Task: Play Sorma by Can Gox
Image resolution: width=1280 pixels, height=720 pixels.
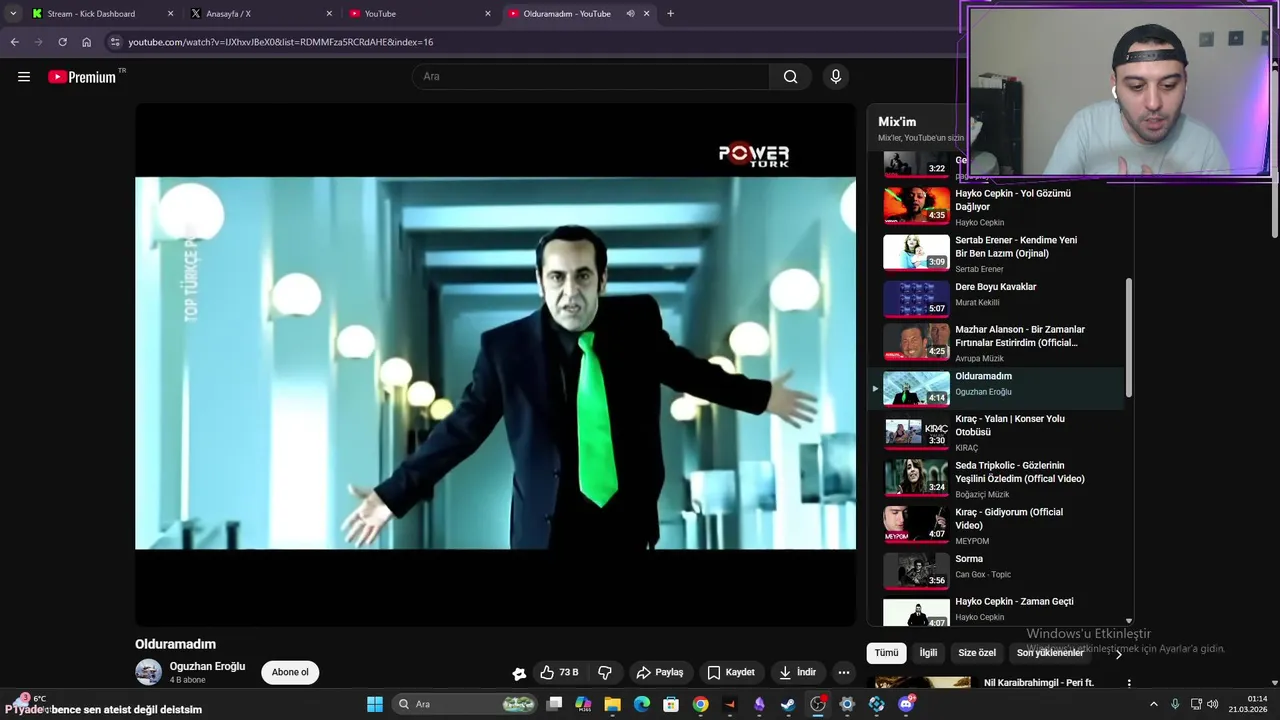Action: (x=995, y=570)
